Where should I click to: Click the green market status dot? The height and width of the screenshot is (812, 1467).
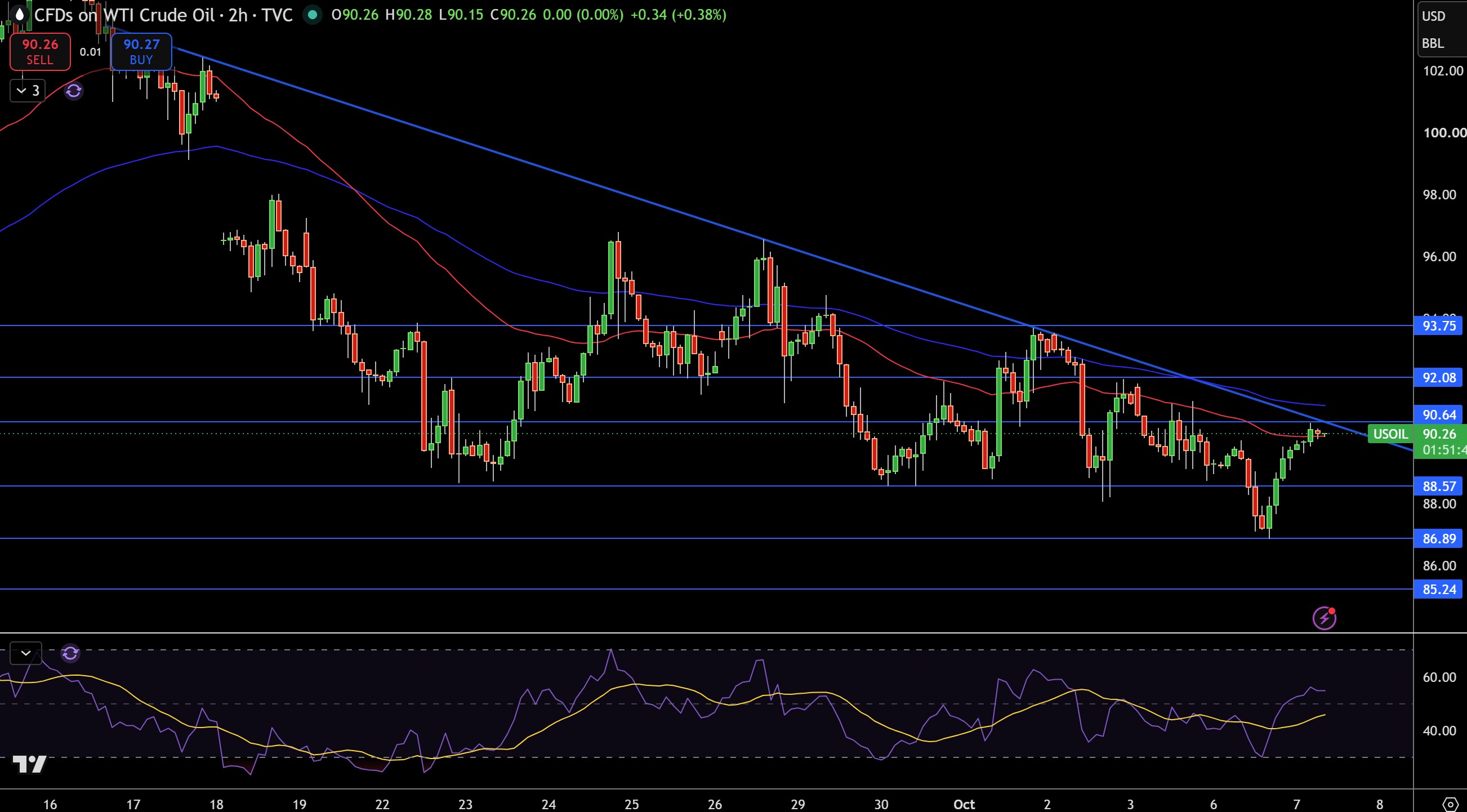pyautogui.click(x=312, y=15)
